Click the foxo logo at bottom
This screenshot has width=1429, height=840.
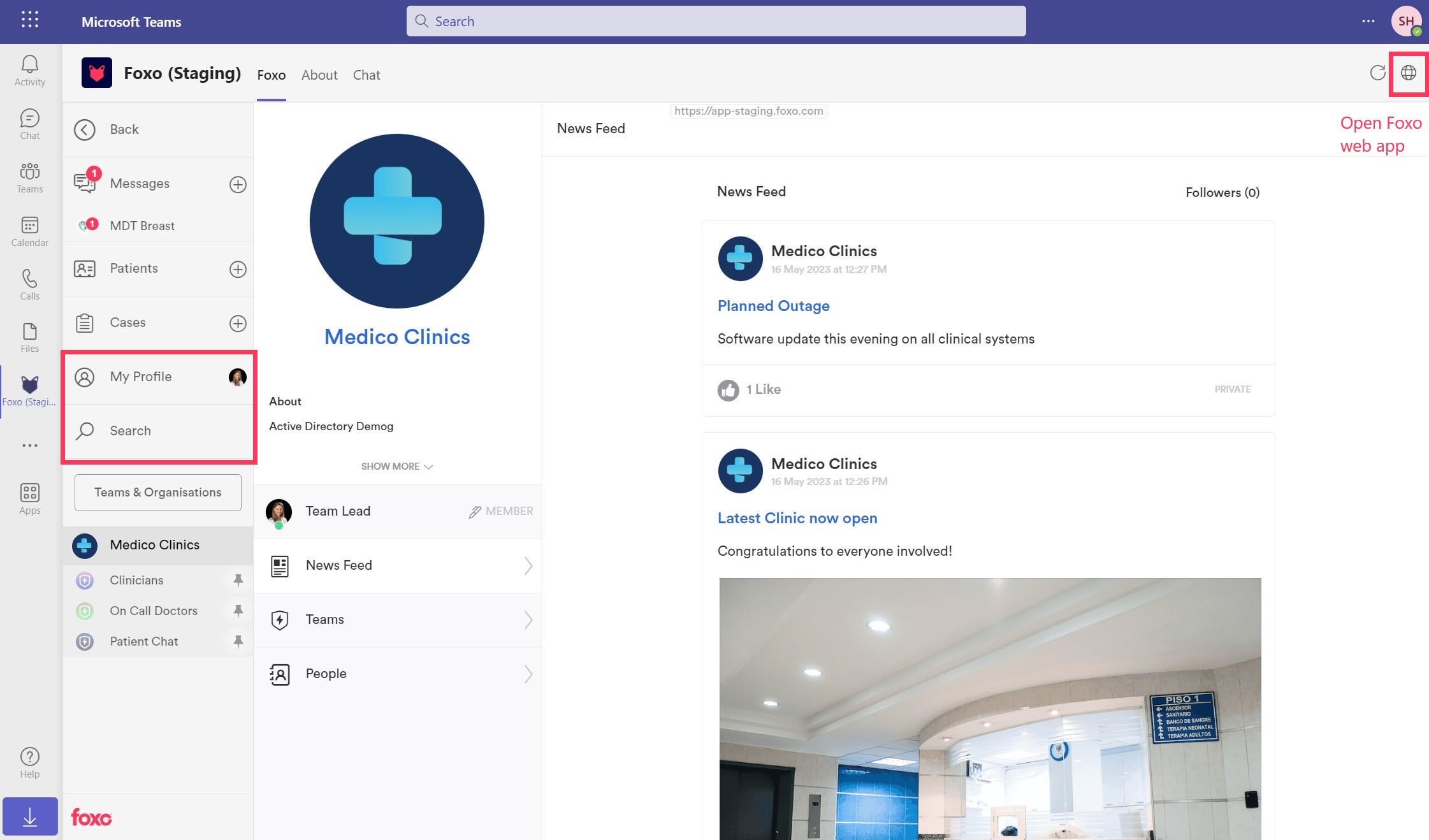coord(91,817)
